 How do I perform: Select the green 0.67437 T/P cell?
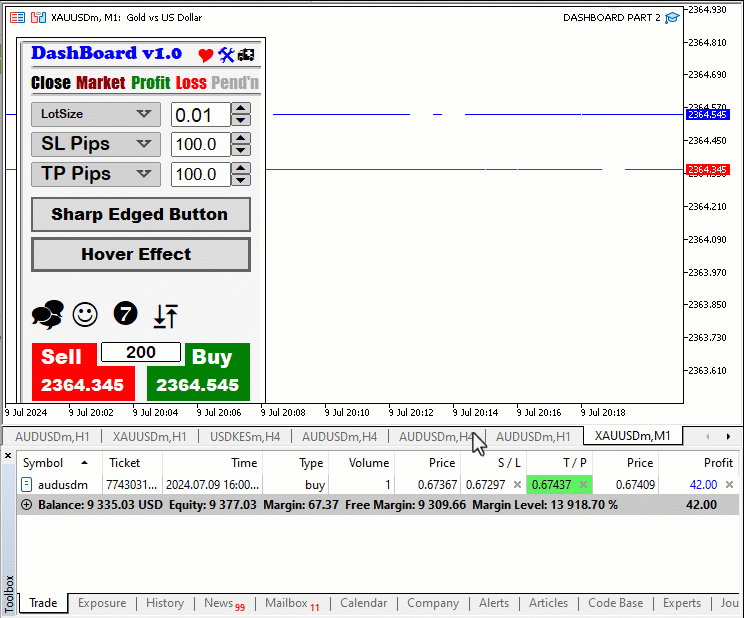click(x=559, y=485)
